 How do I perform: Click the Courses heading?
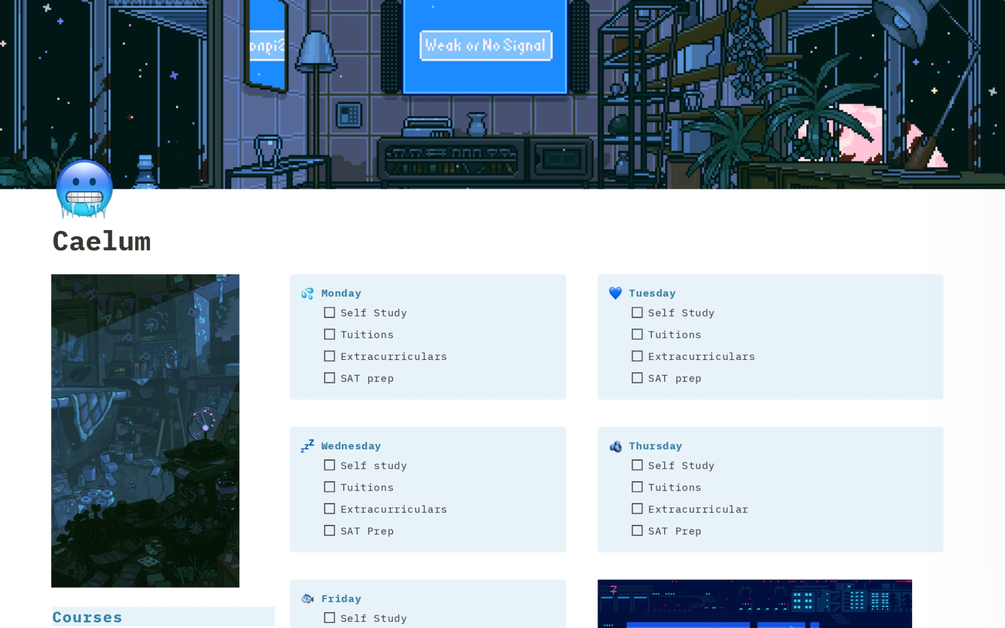(87, 617)
